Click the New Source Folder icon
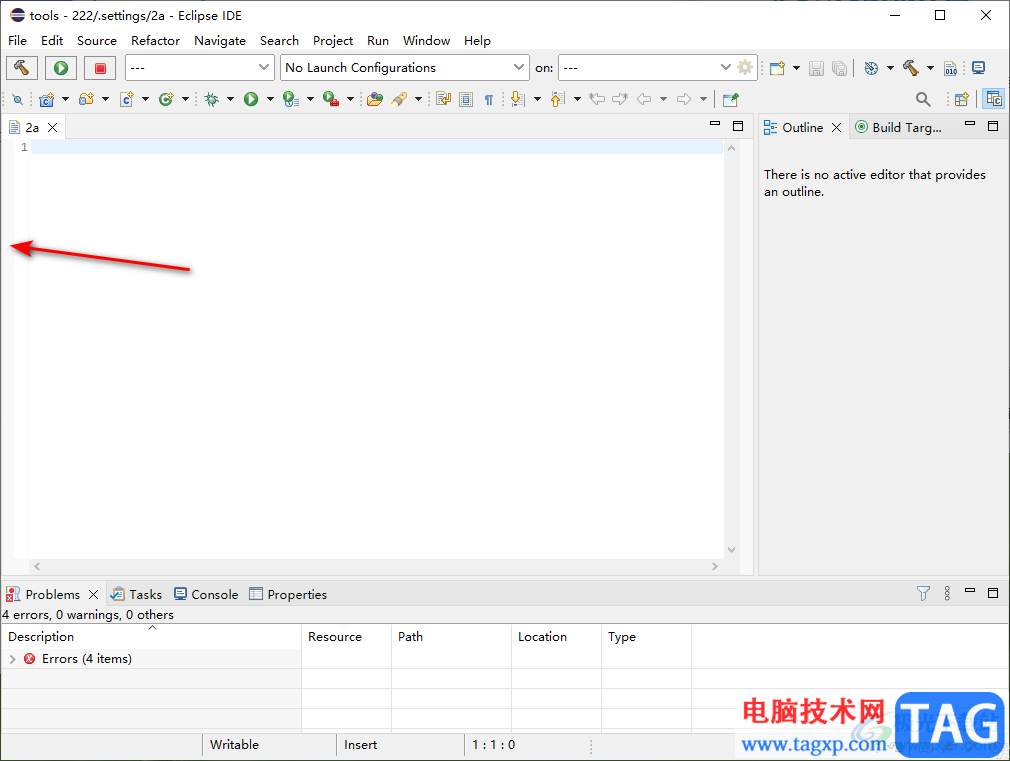Viewport: 1010px width, 761px height. click(x=86, y=99)
